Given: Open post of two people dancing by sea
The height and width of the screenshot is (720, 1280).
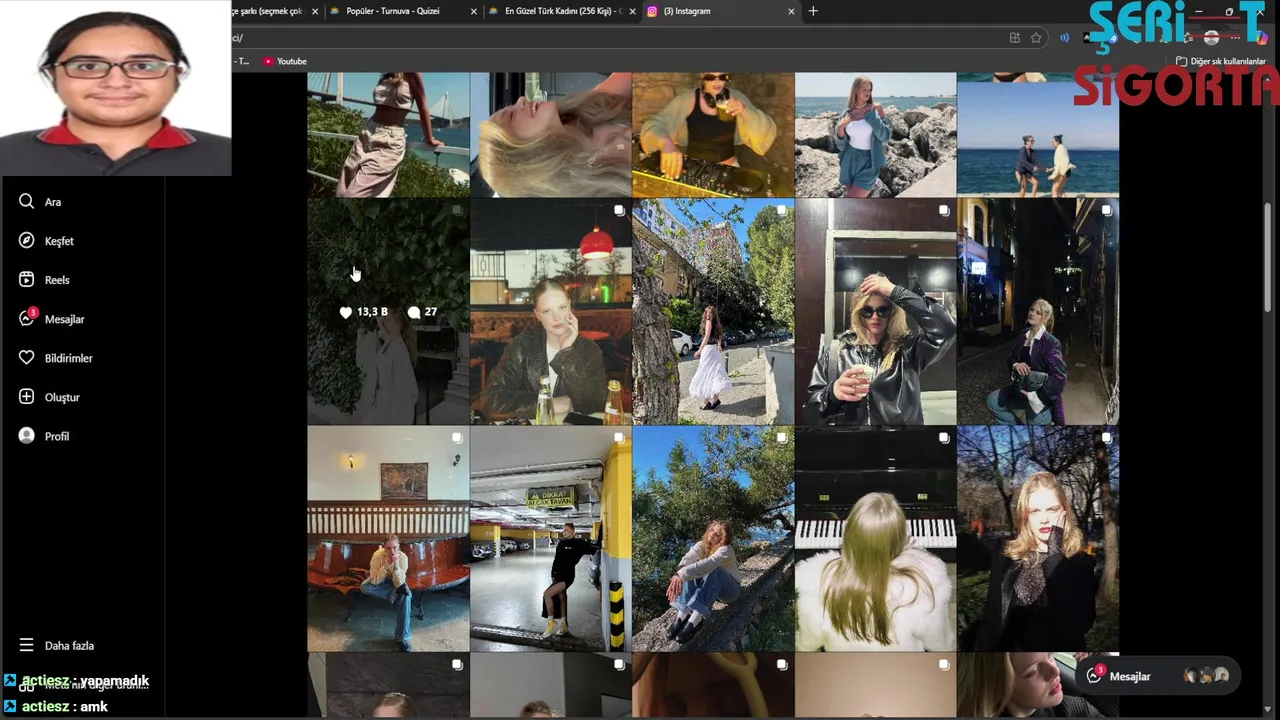Looking at the screenshot, I should [1038, 134].
